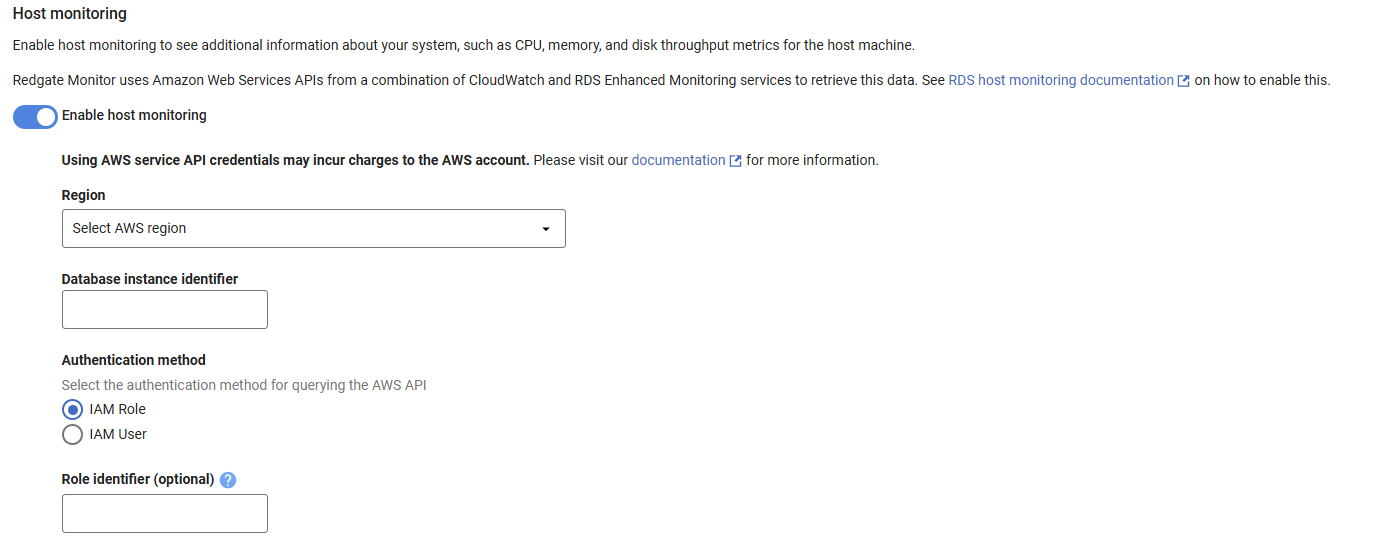The width and height of the screenshot is (1384, 546).
Task: Disable the Enable host monitoring switch
Action: [x=35, y=116]
